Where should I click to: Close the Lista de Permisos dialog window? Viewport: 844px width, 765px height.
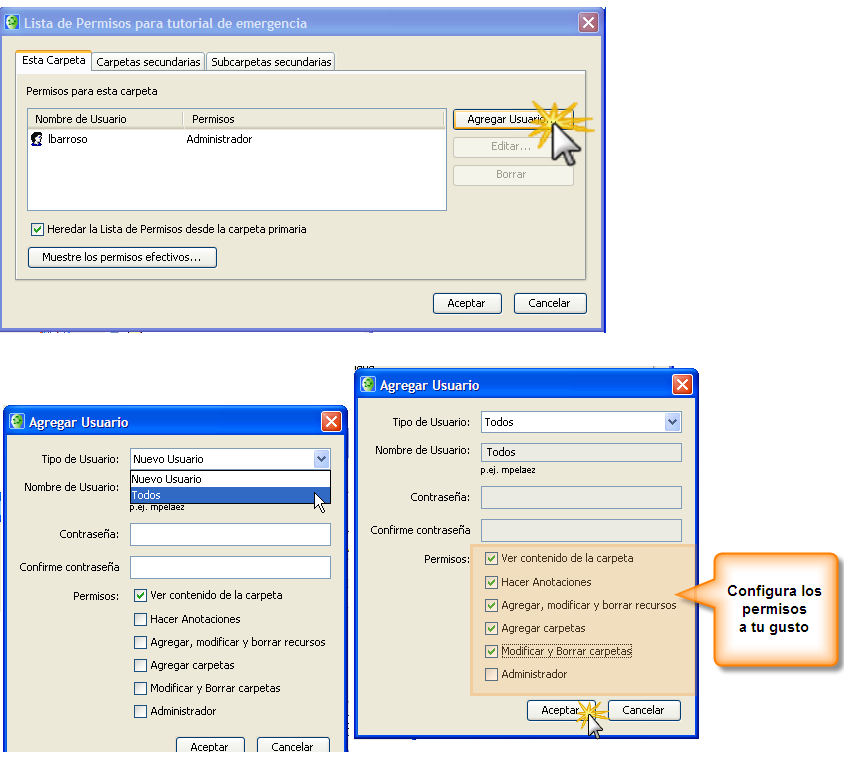click(x=588, y=22)
